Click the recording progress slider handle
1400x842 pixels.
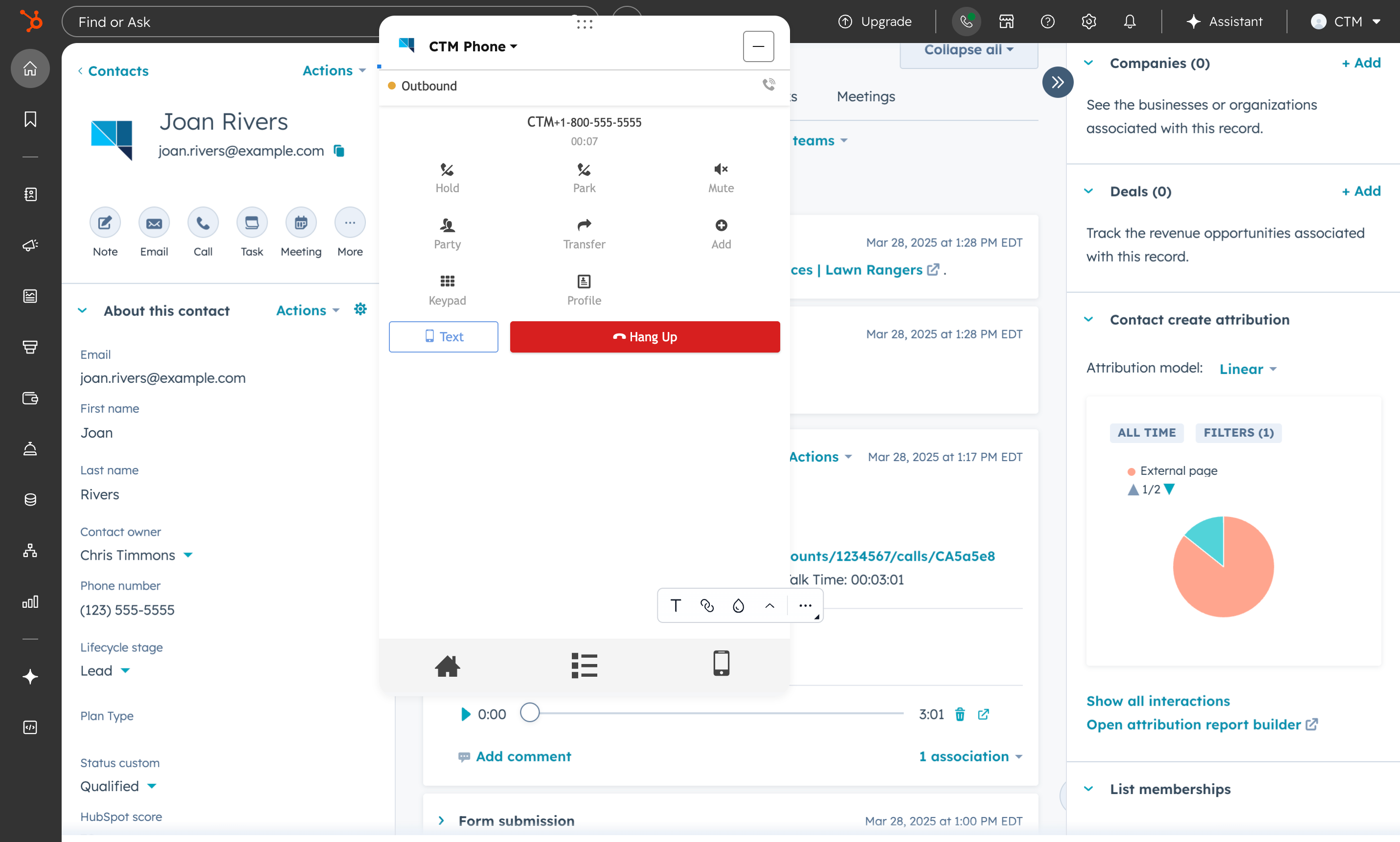click(529, 712)
